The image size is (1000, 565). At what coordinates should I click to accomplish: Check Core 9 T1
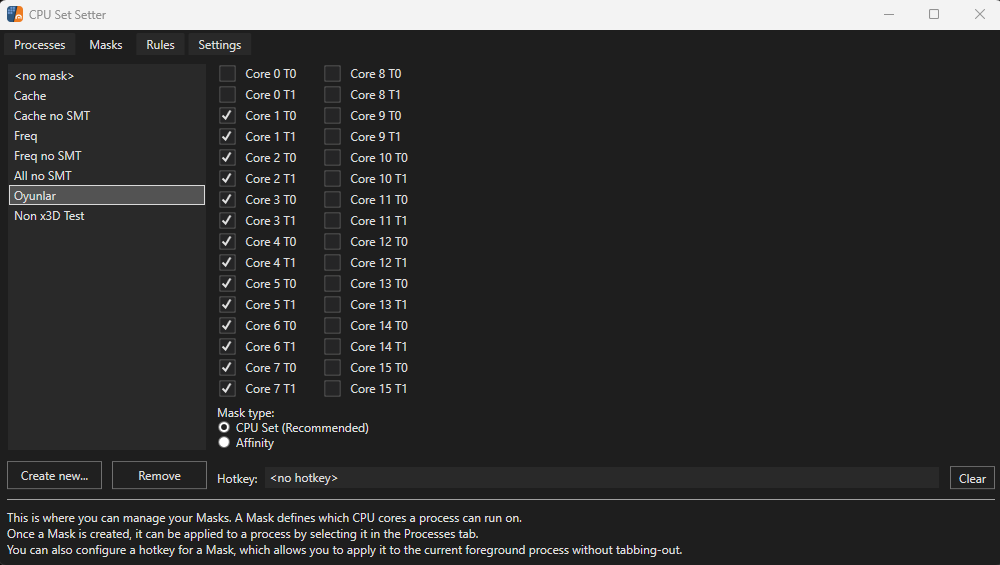pos(332,136)
